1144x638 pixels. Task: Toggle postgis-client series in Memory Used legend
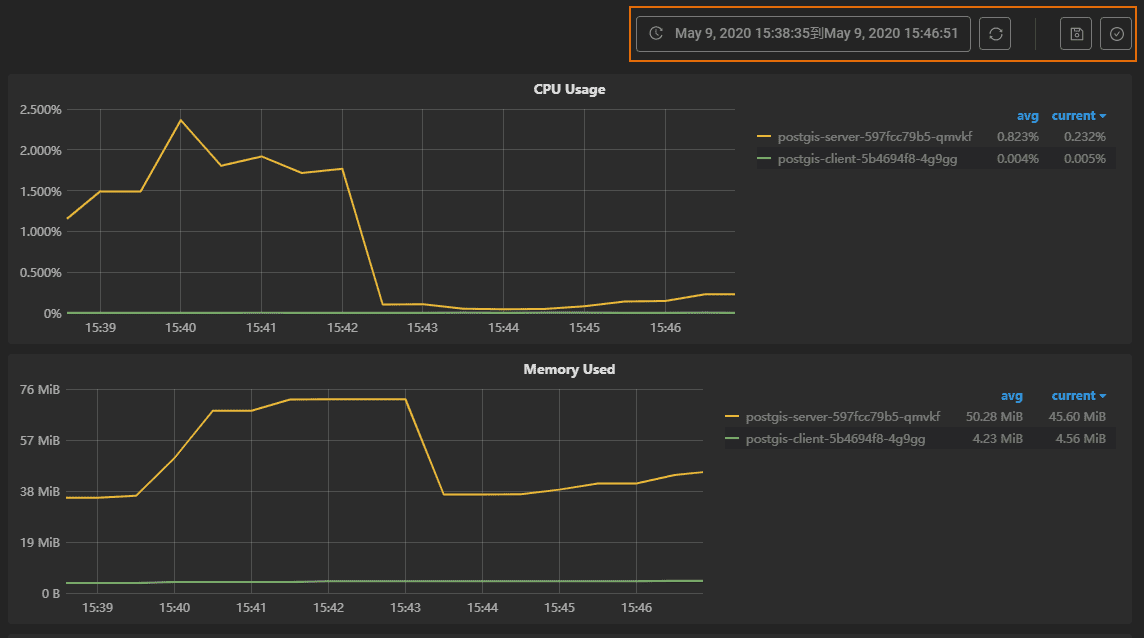[835, 438]
